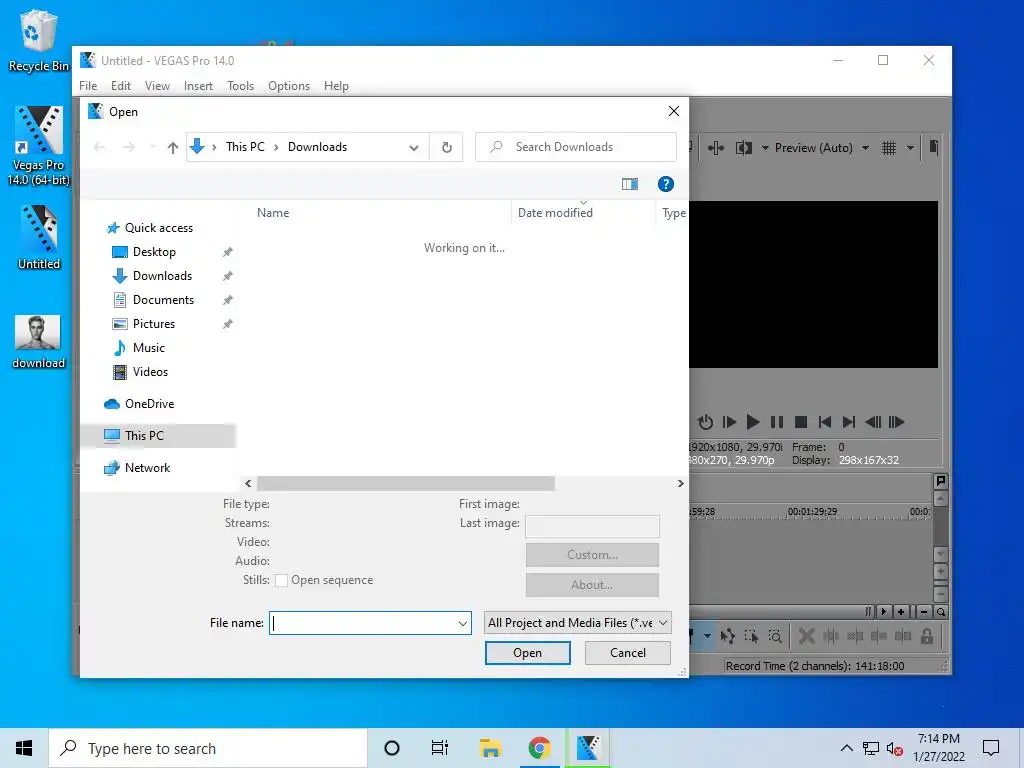The image size is (1024, 768).
Task: Click the Split Screen View icon
Action: tap(744, 148)
